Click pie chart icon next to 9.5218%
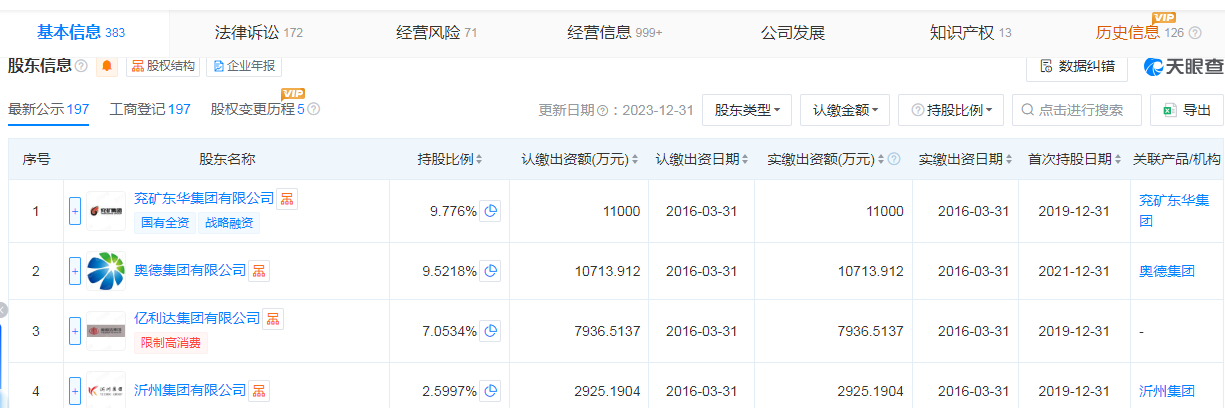1225x408 pixels. (x=490, y=271)
